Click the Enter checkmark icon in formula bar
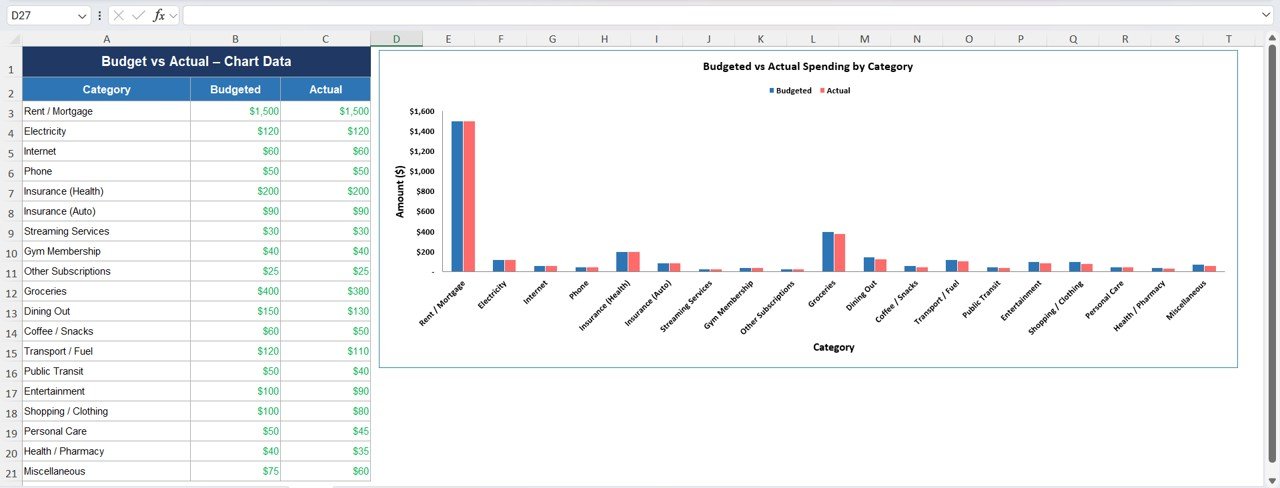This screenshot has height=488, width=1280. tap(138, 15)
